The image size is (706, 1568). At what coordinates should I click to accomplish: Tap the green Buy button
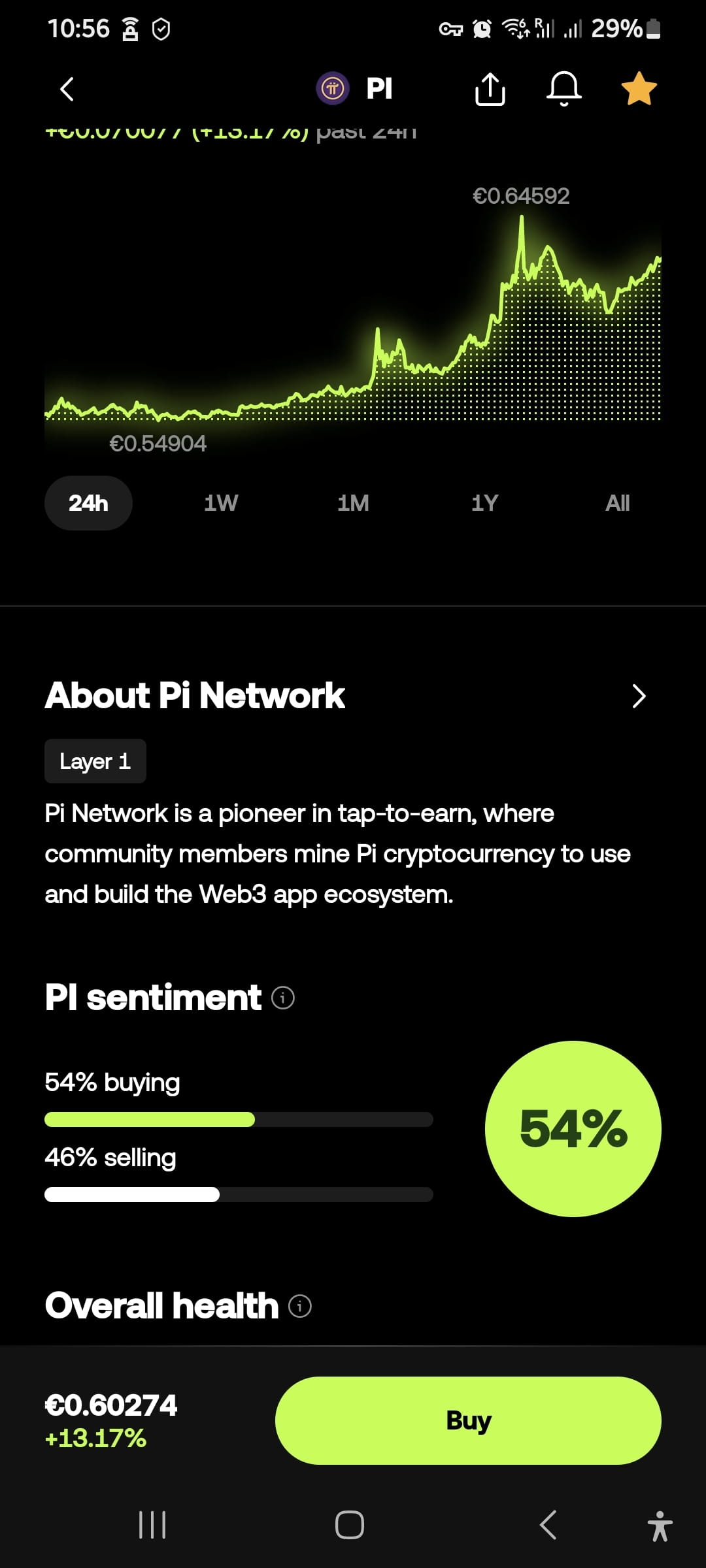click(x=468, y=1420)
